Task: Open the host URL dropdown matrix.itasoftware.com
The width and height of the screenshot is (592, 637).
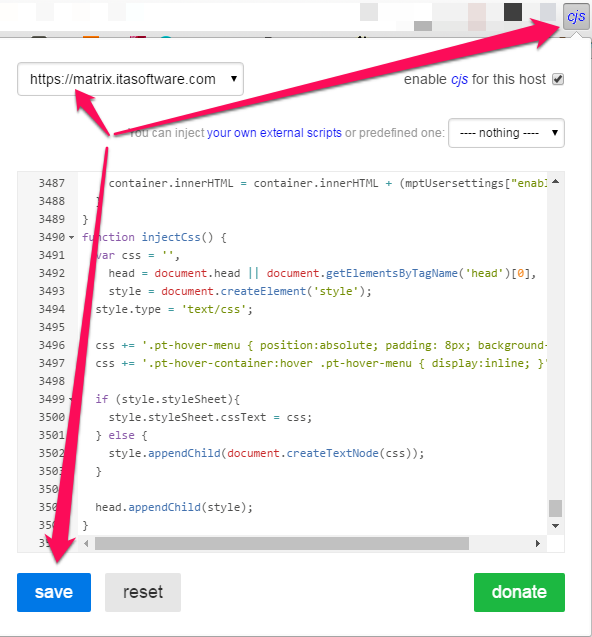Action: point(130,79)
